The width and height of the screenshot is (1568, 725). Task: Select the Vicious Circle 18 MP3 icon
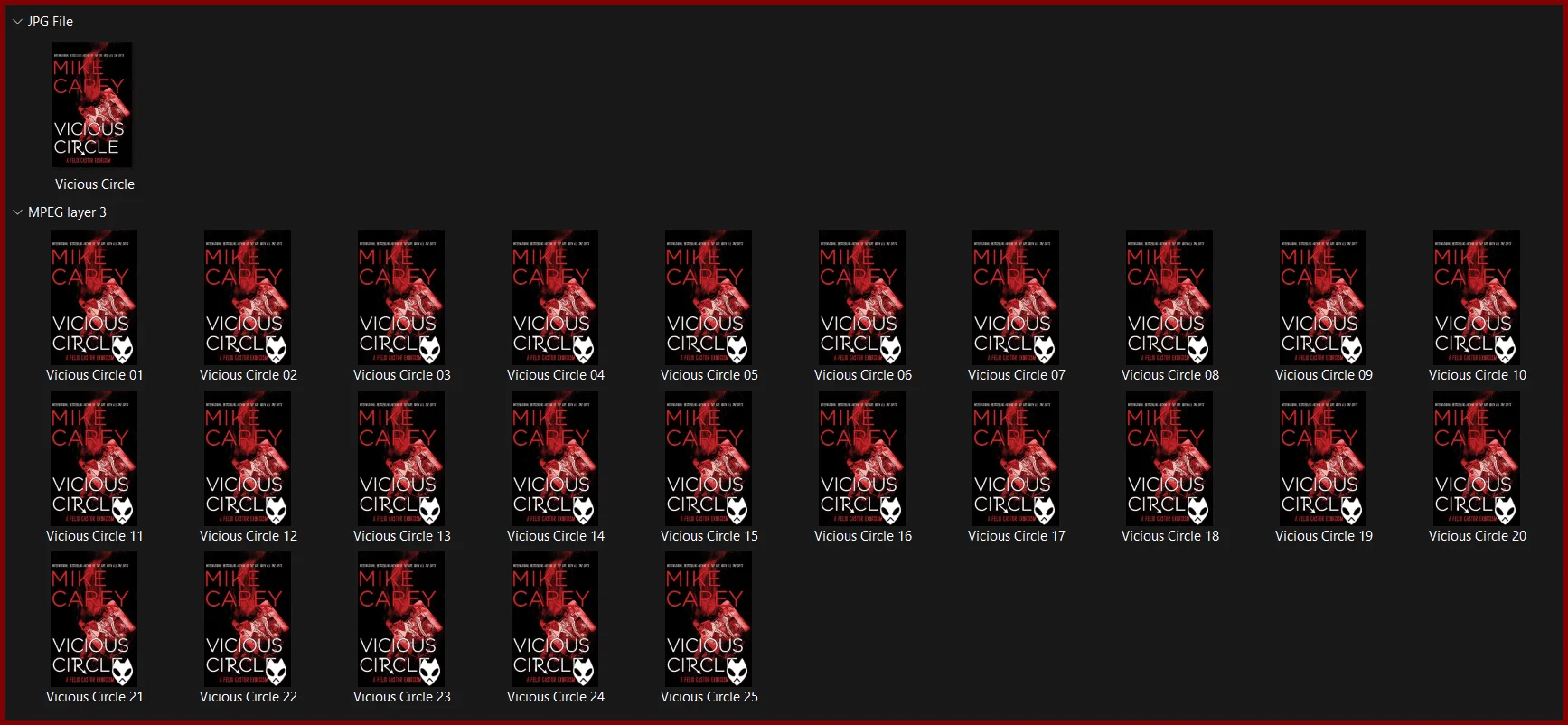(1169, 458)
